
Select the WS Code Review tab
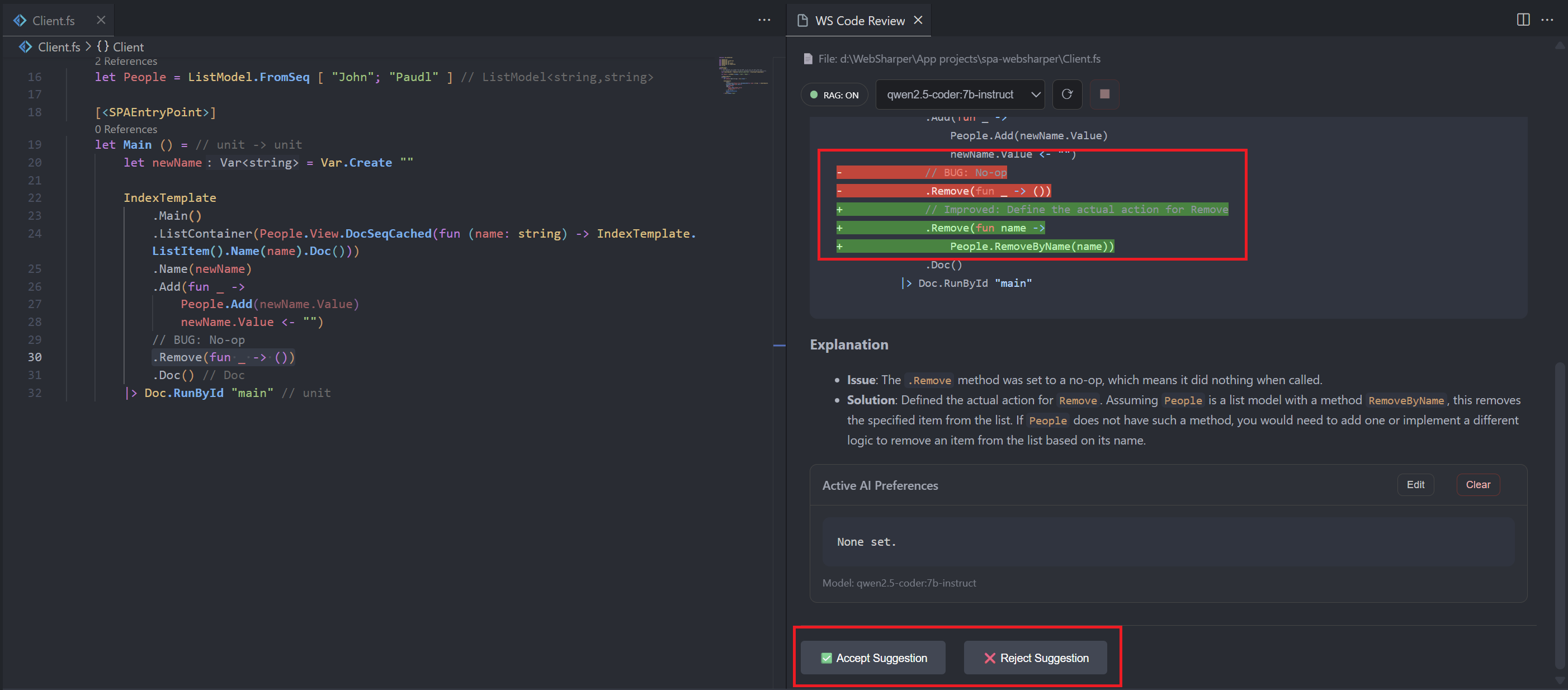click(x=859, y=21)
